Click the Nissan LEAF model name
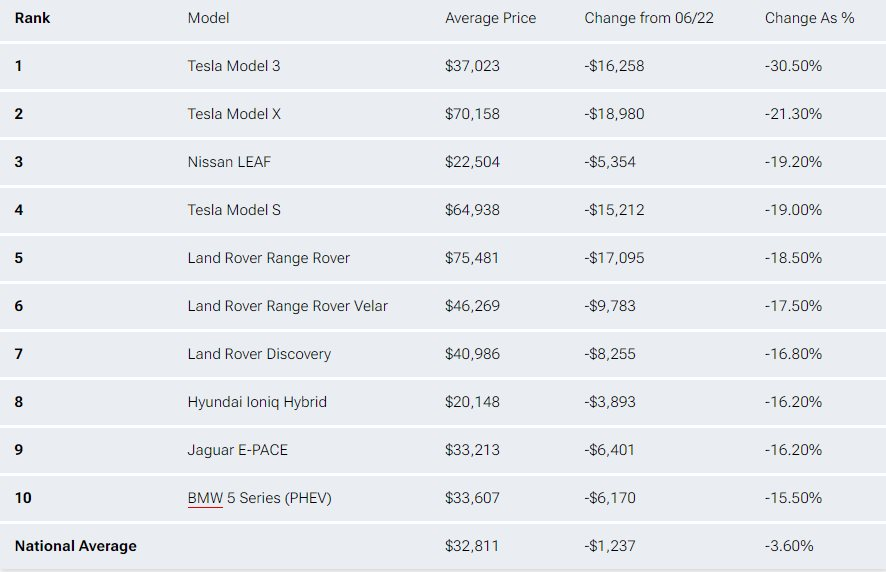 click(x=229, y=162)
